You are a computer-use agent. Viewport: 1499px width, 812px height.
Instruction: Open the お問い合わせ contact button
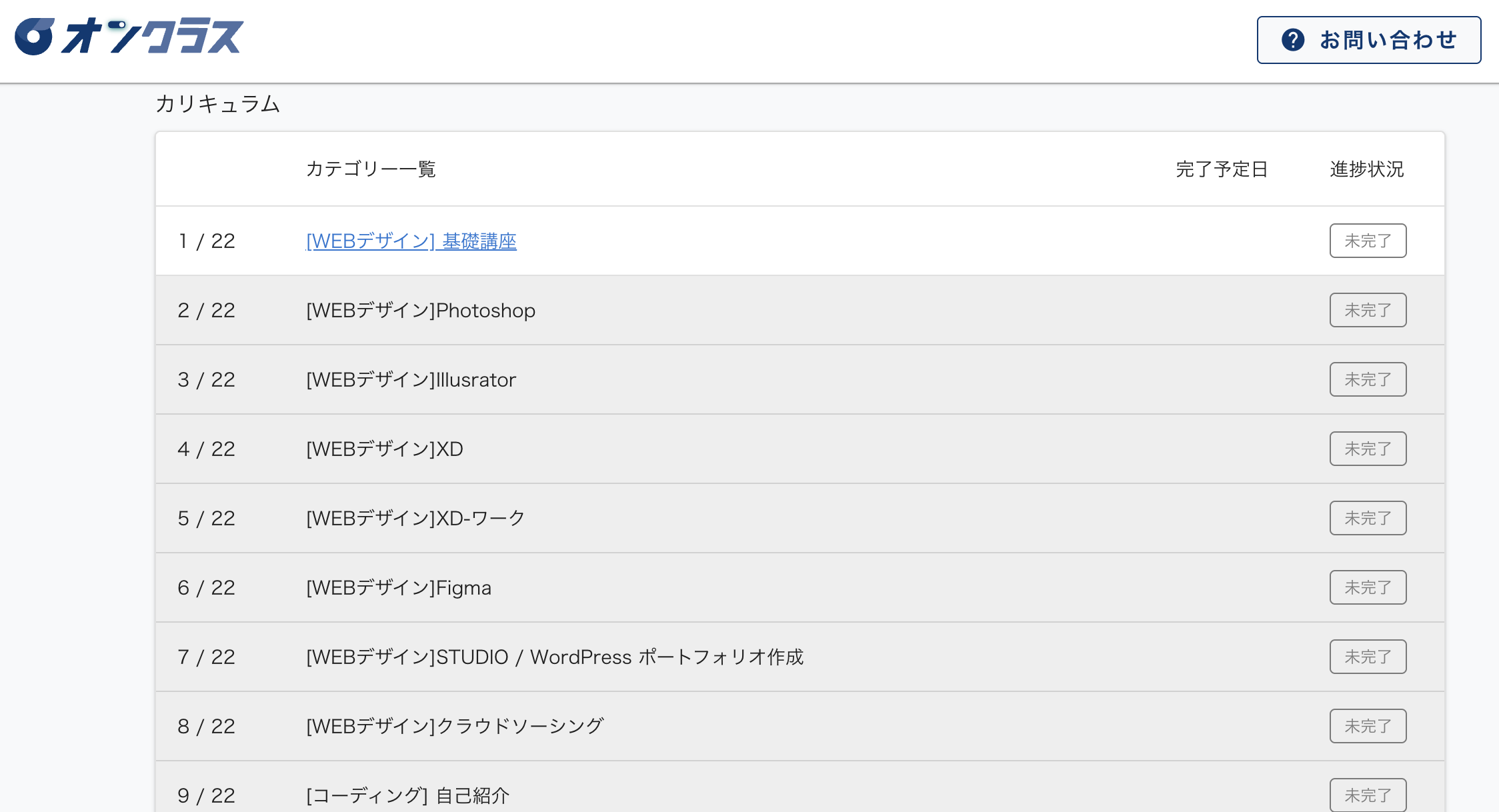[x=1368, y=40]
